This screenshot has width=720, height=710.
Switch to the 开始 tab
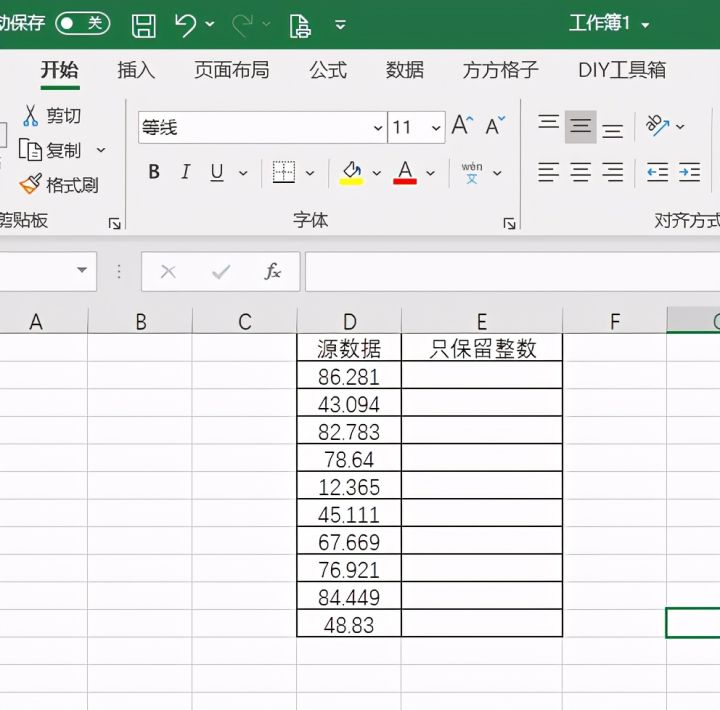[60, 70]
